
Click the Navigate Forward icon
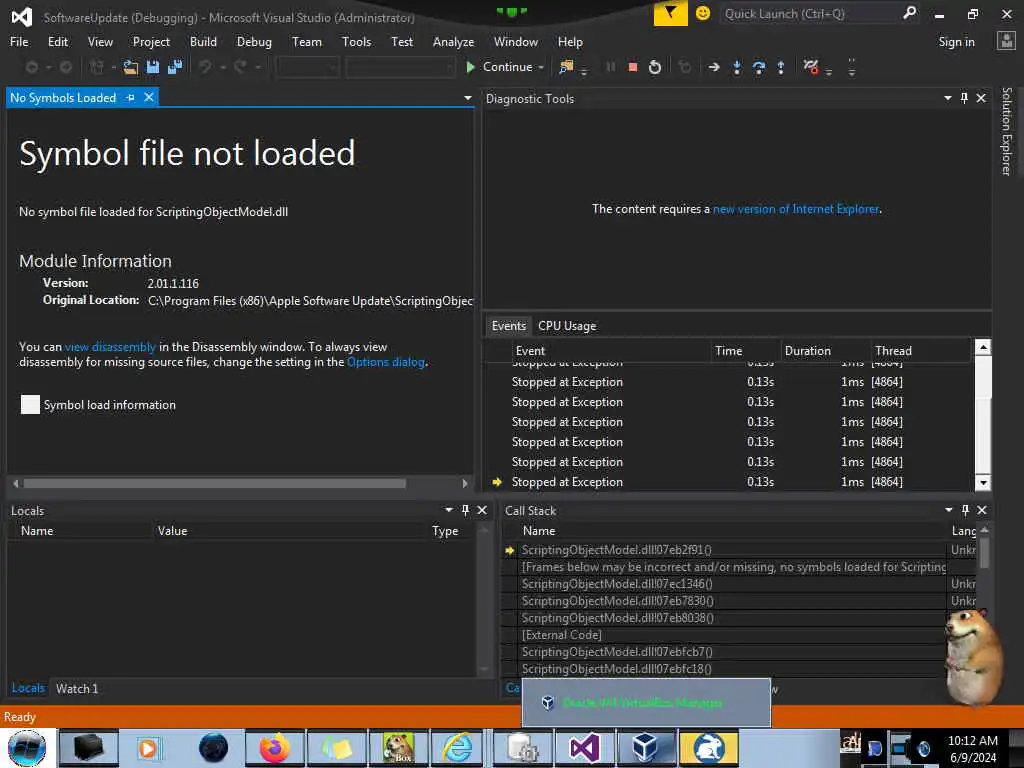click(66, 67)
